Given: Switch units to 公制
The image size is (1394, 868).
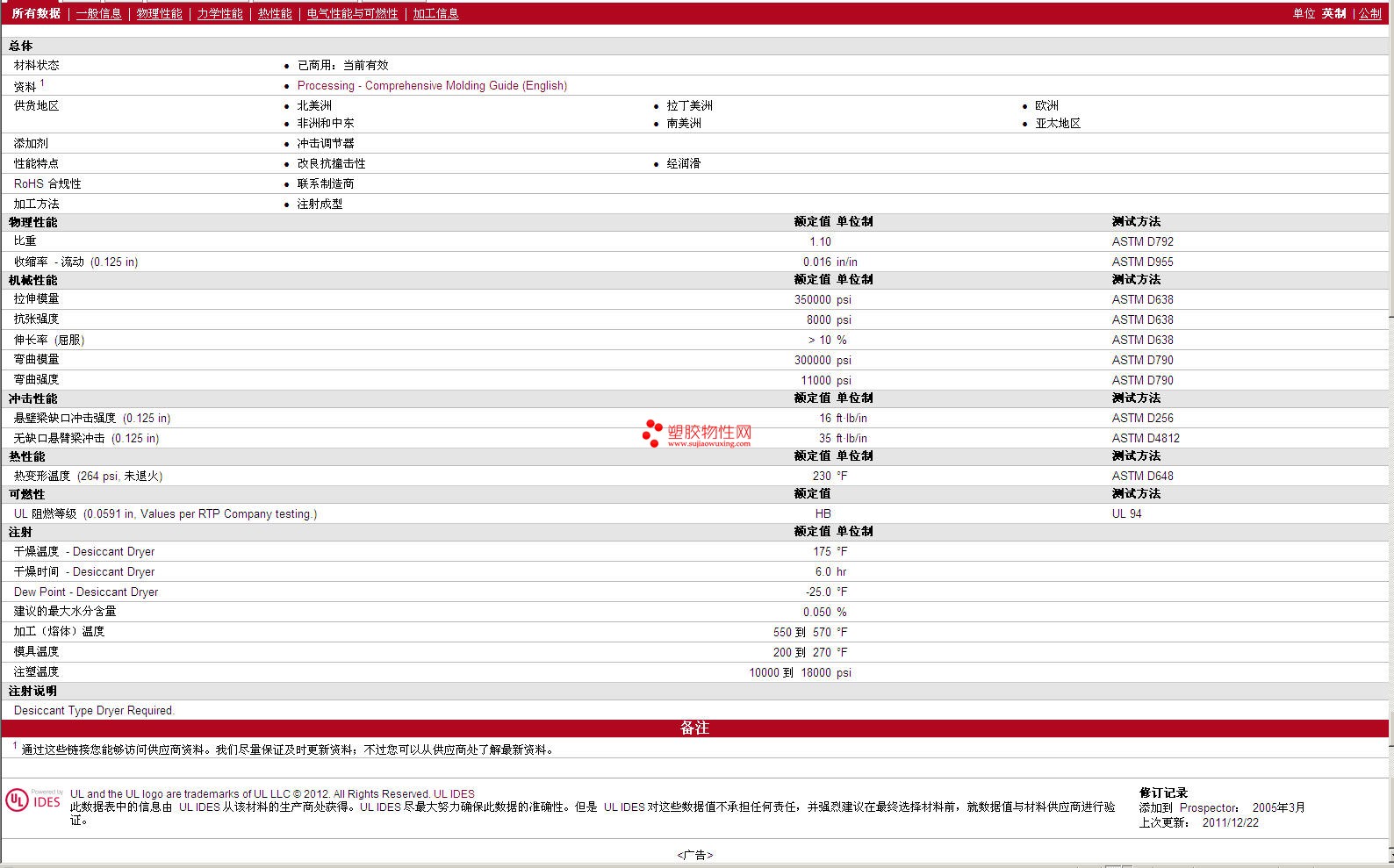Looking at the screenshot, I should point(1370,13).
